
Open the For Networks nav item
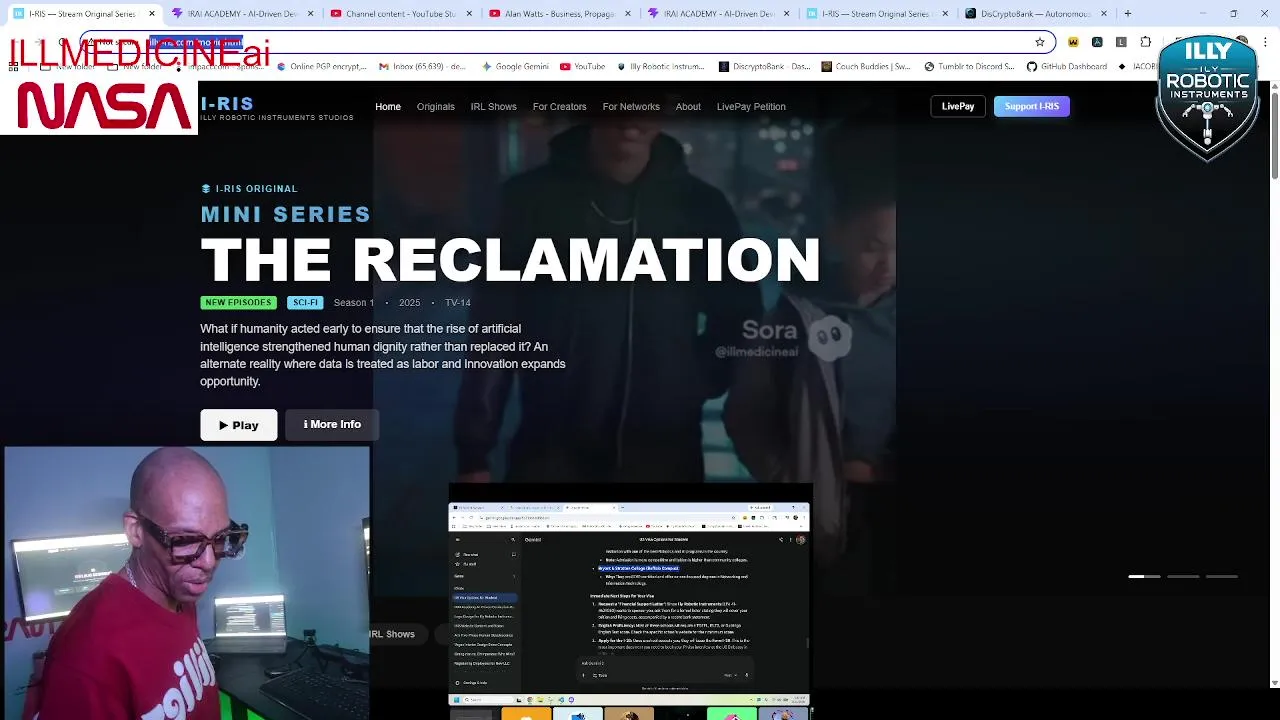(631, 106)
